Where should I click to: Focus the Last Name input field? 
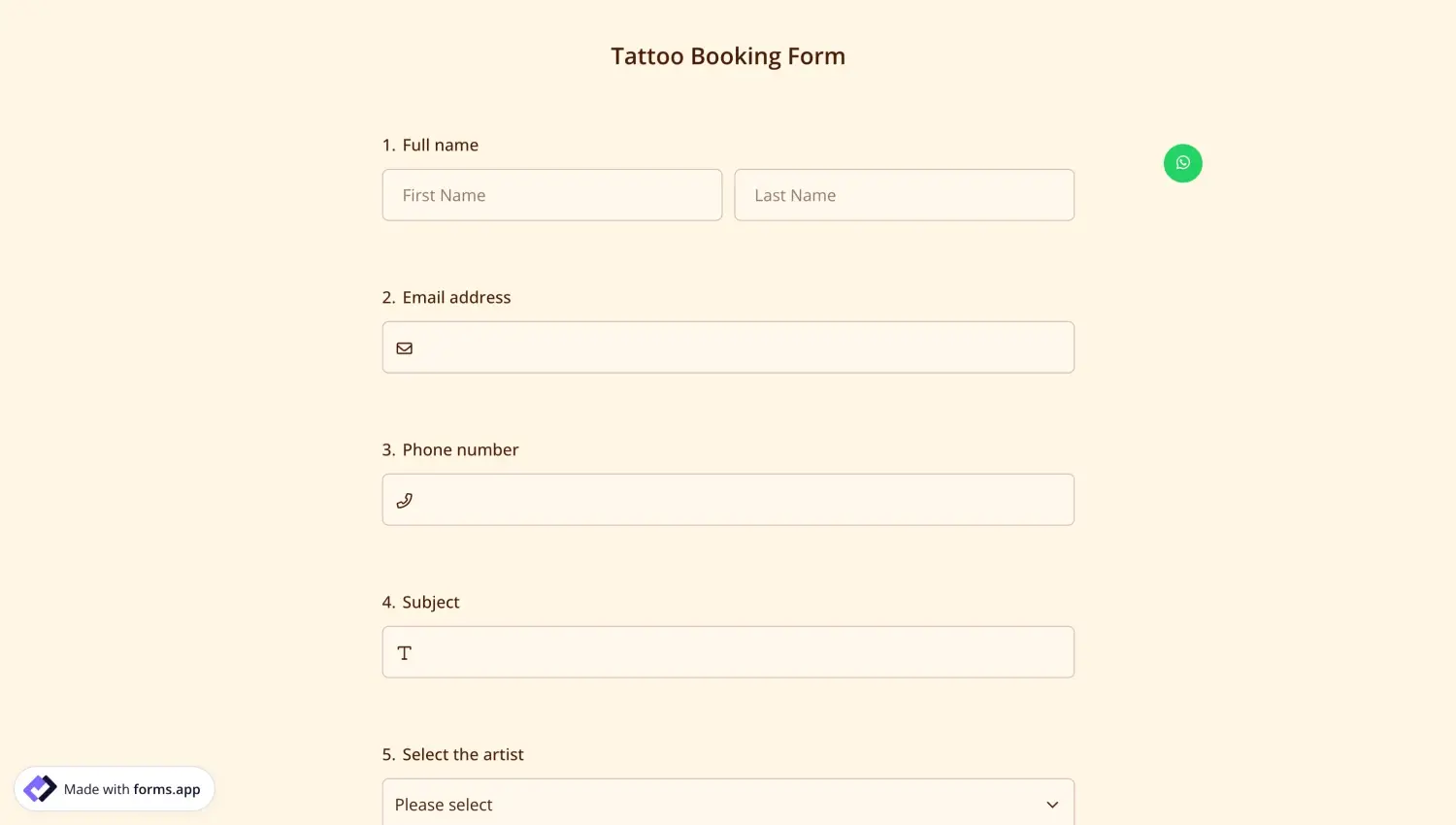[904, 195]
